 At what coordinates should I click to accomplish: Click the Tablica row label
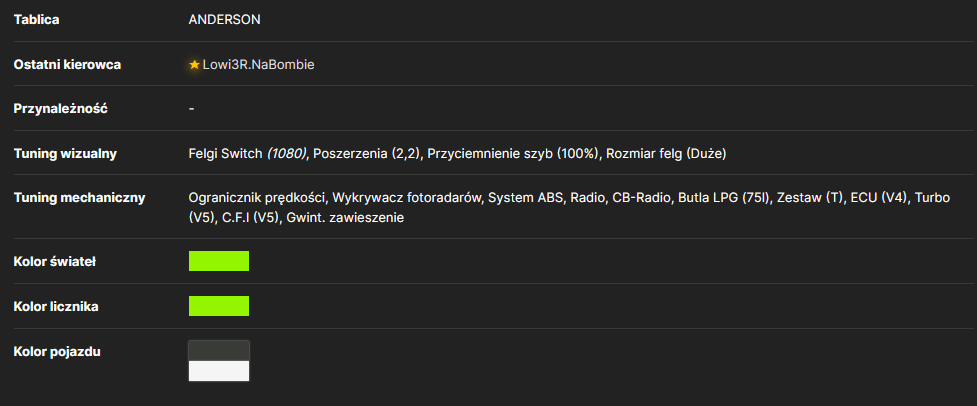tap(37, 20)
